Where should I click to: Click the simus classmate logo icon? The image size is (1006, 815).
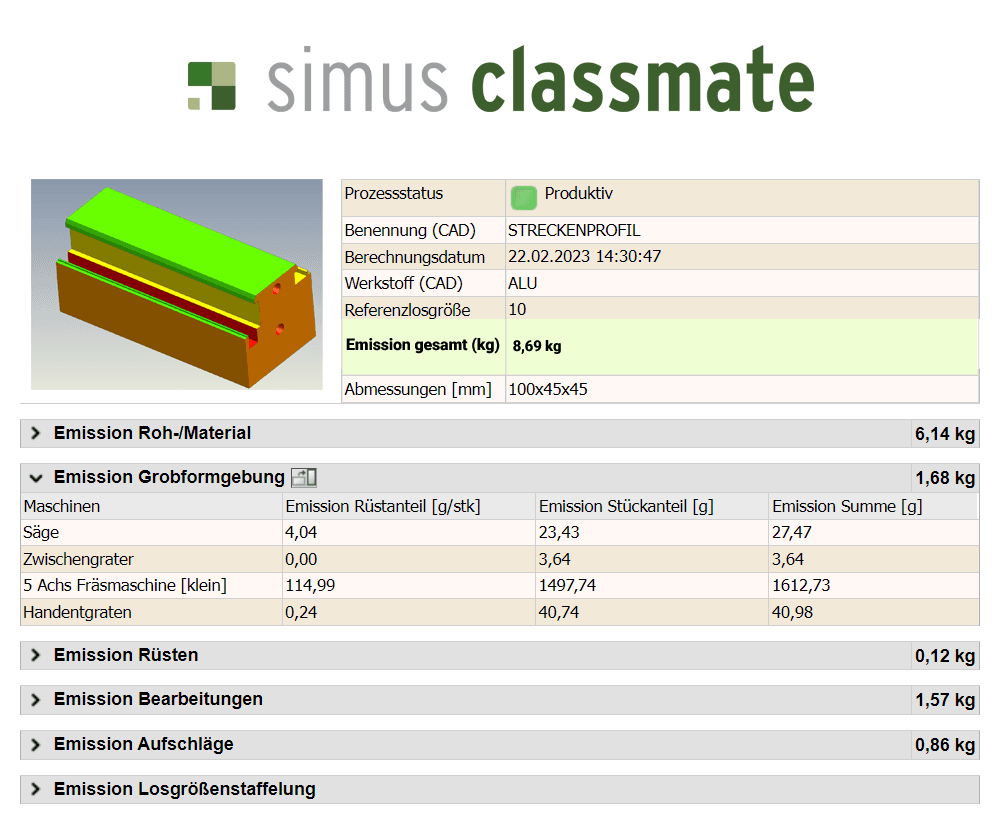(x=212, y=85)
